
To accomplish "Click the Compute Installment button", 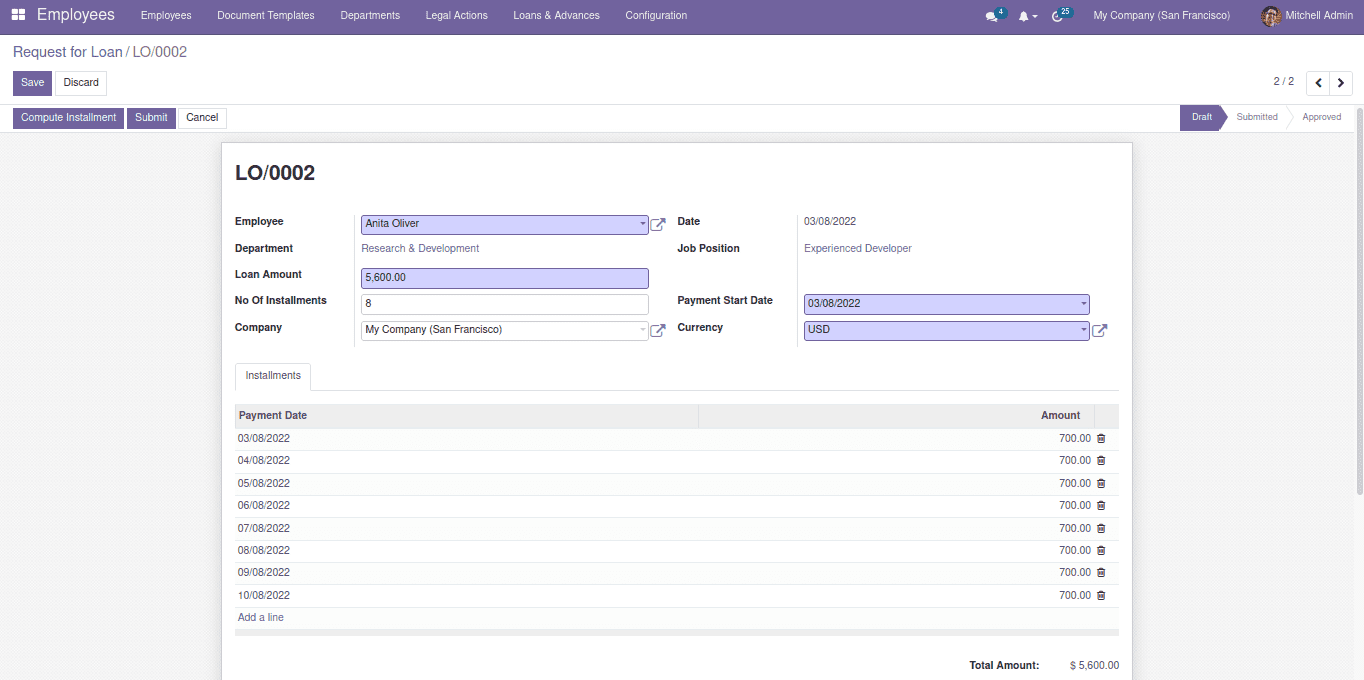I will pos(68,118).
